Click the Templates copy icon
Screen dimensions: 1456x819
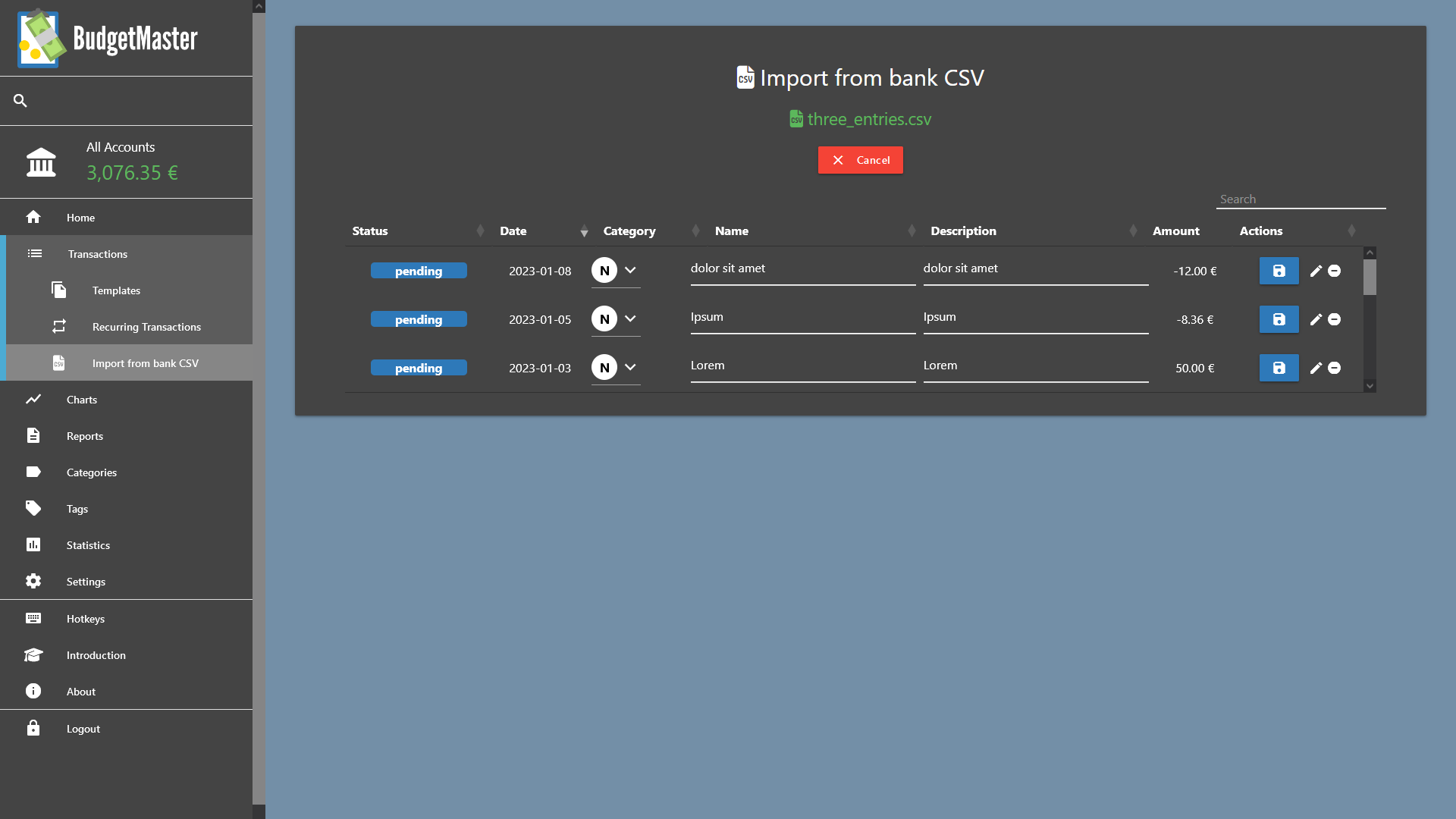click(59, 290)
